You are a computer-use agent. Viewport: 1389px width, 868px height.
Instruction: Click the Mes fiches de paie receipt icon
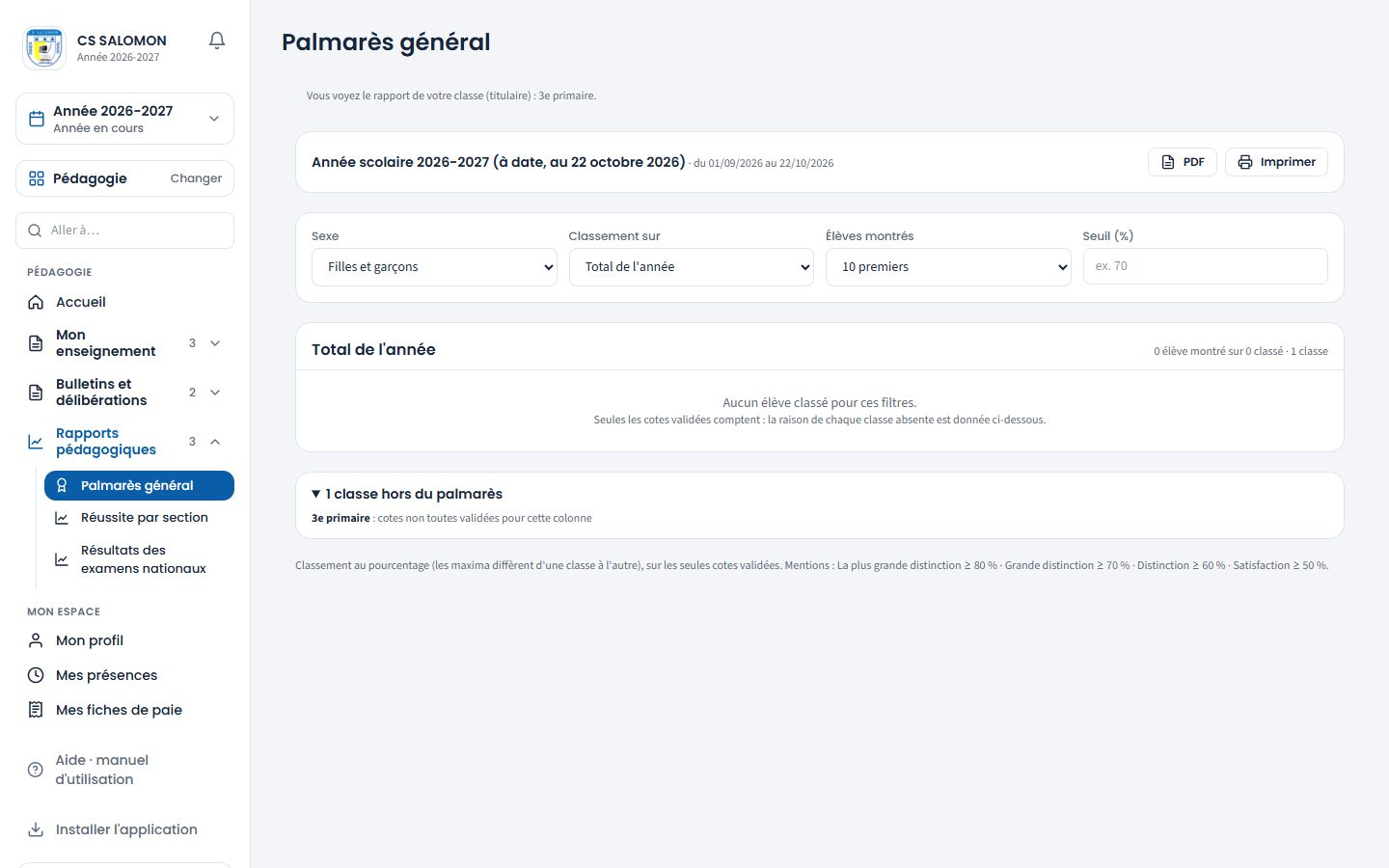[36, 710]
